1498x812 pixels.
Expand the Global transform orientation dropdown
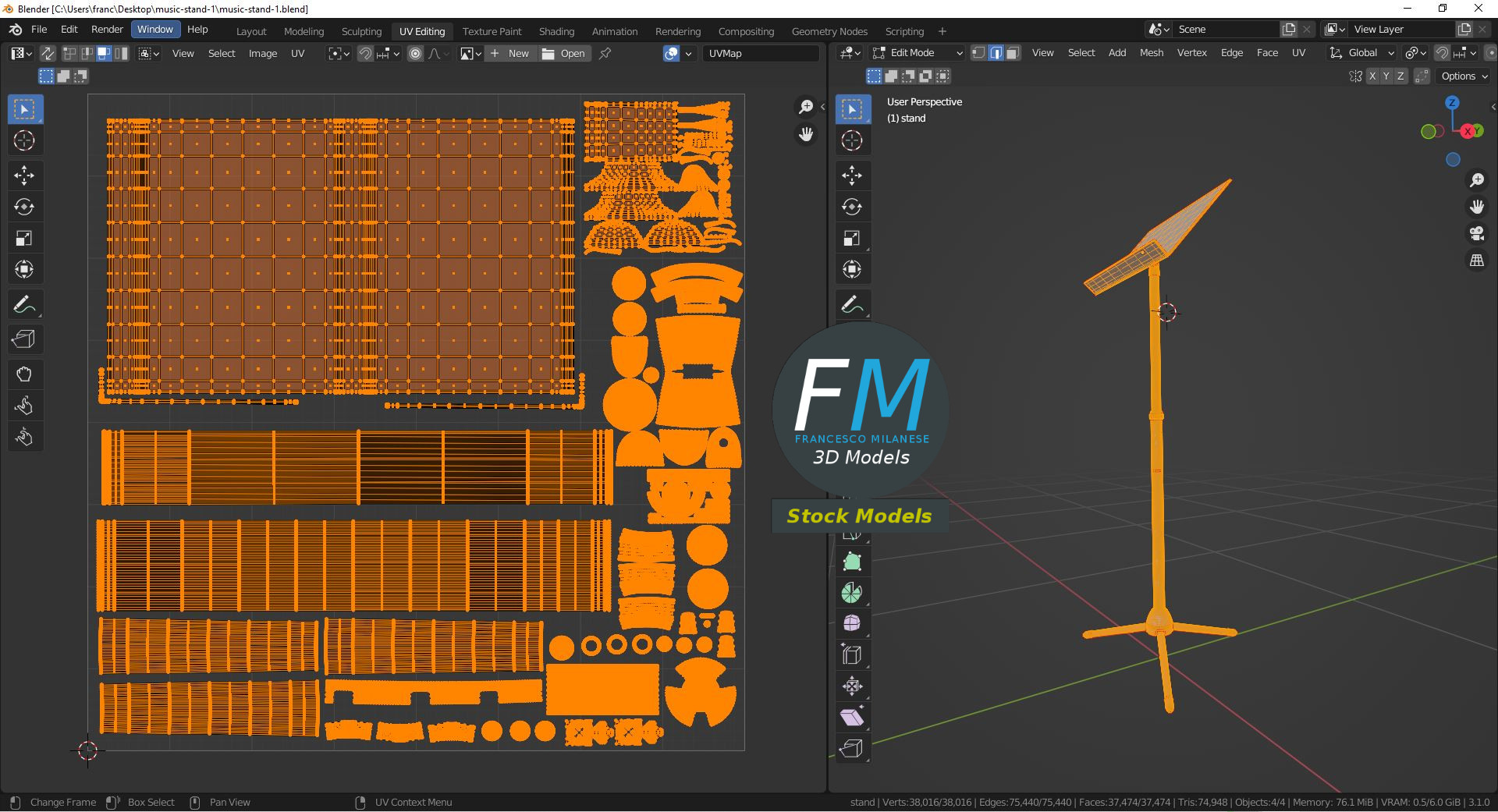pos(1362,53)
